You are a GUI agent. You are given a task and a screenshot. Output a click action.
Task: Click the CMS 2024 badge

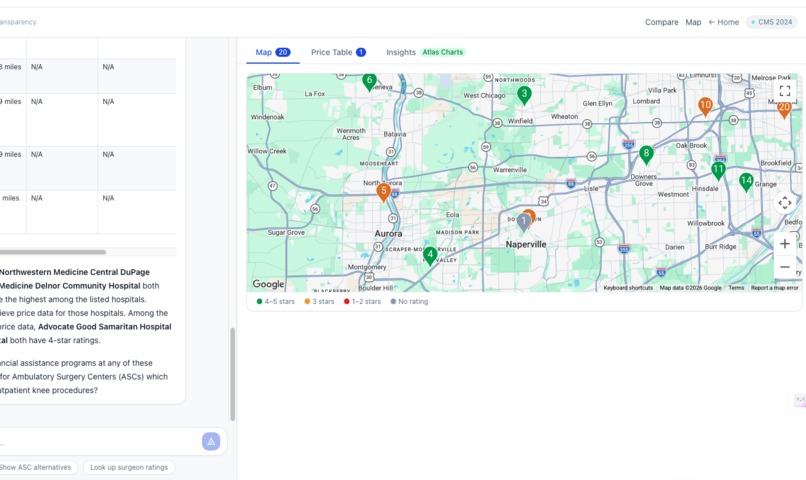(x=771, y=22)
